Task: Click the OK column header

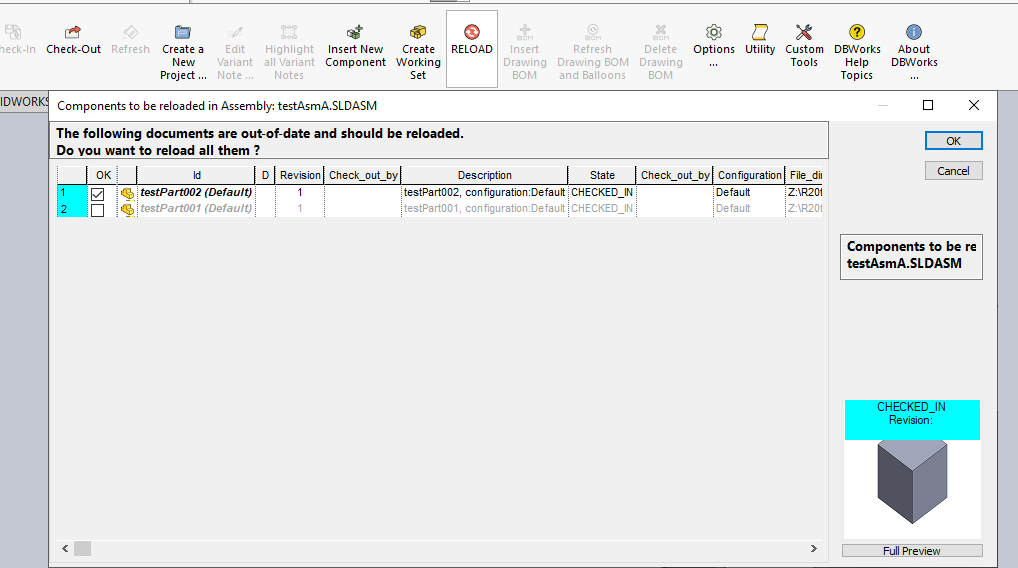Action: (x=103, y=175)
